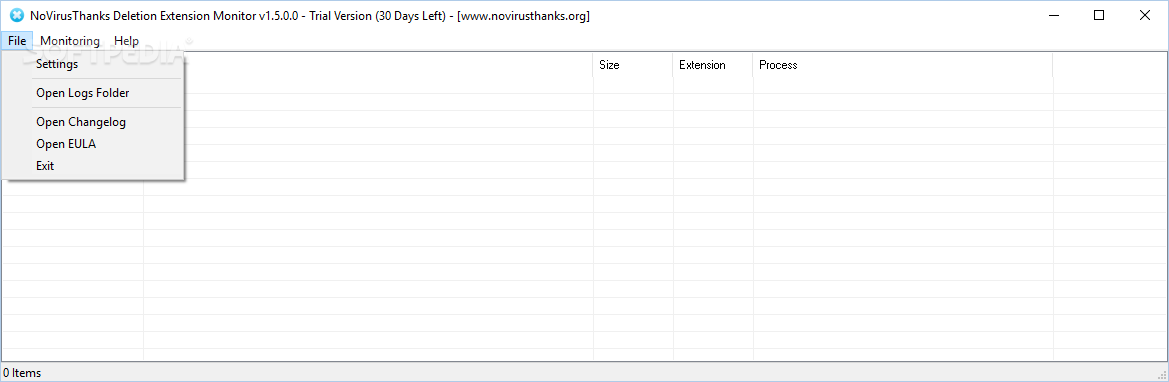Open the Monitoring menu
The height and width of the screenshot is (382, 1169).
[70, 41]
